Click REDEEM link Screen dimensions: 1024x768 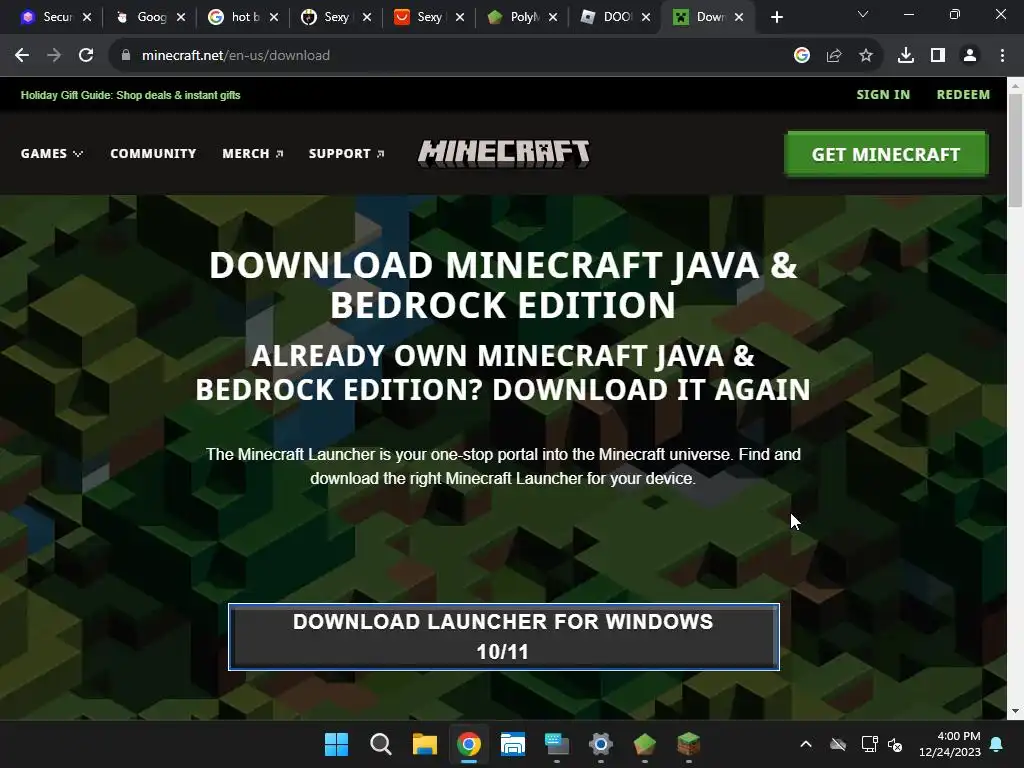coord(963,95)
